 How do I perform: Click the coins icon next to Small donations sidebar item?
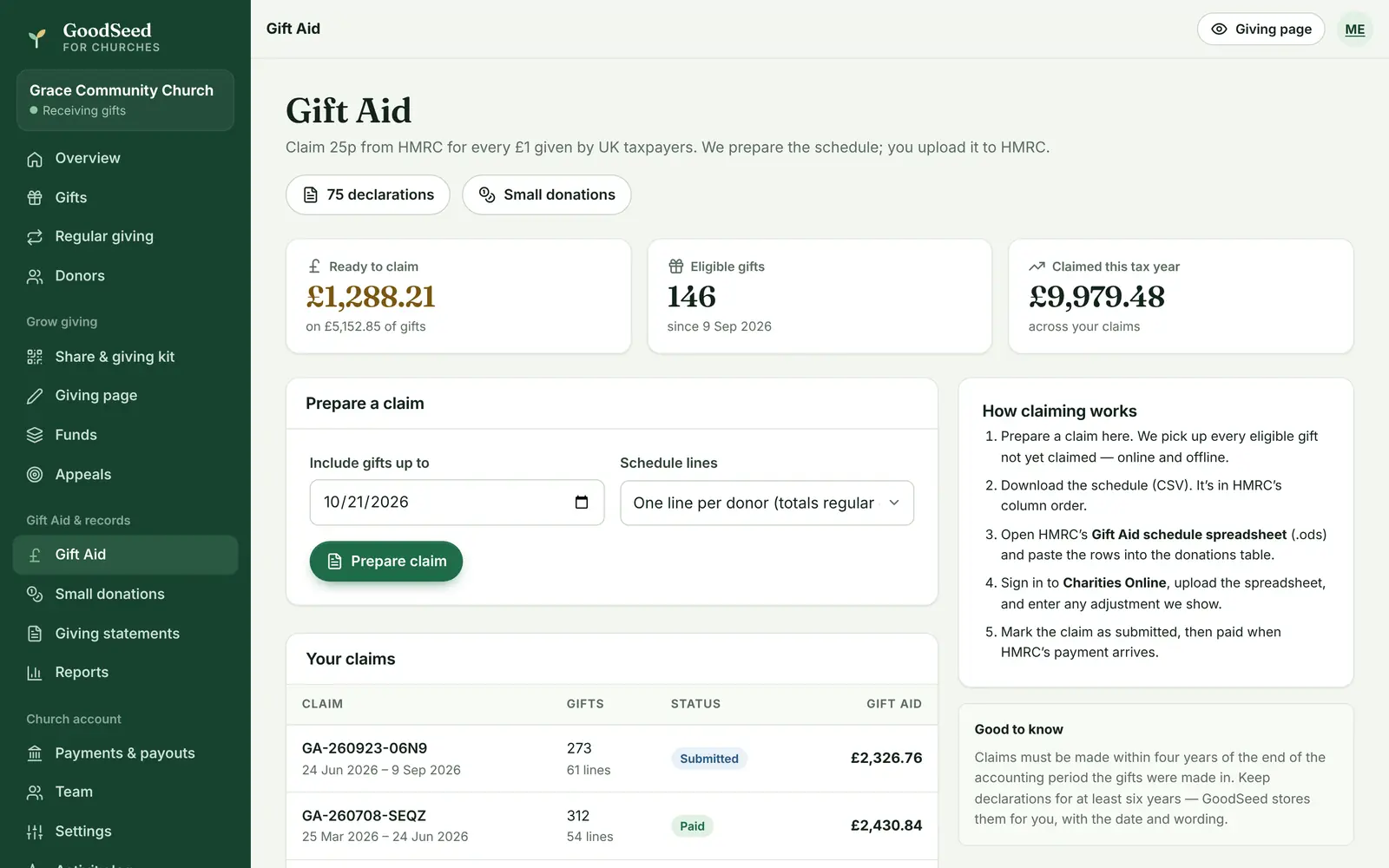pyautogui.click(x=35, y=594)
